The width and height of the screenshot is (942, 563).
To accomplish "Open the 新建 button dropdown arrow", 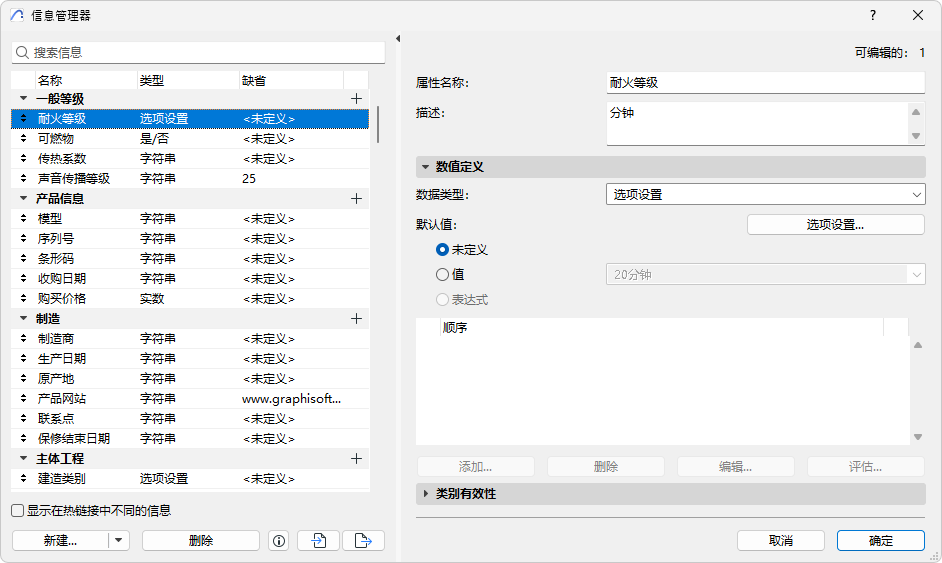I will tap(119, 541).
